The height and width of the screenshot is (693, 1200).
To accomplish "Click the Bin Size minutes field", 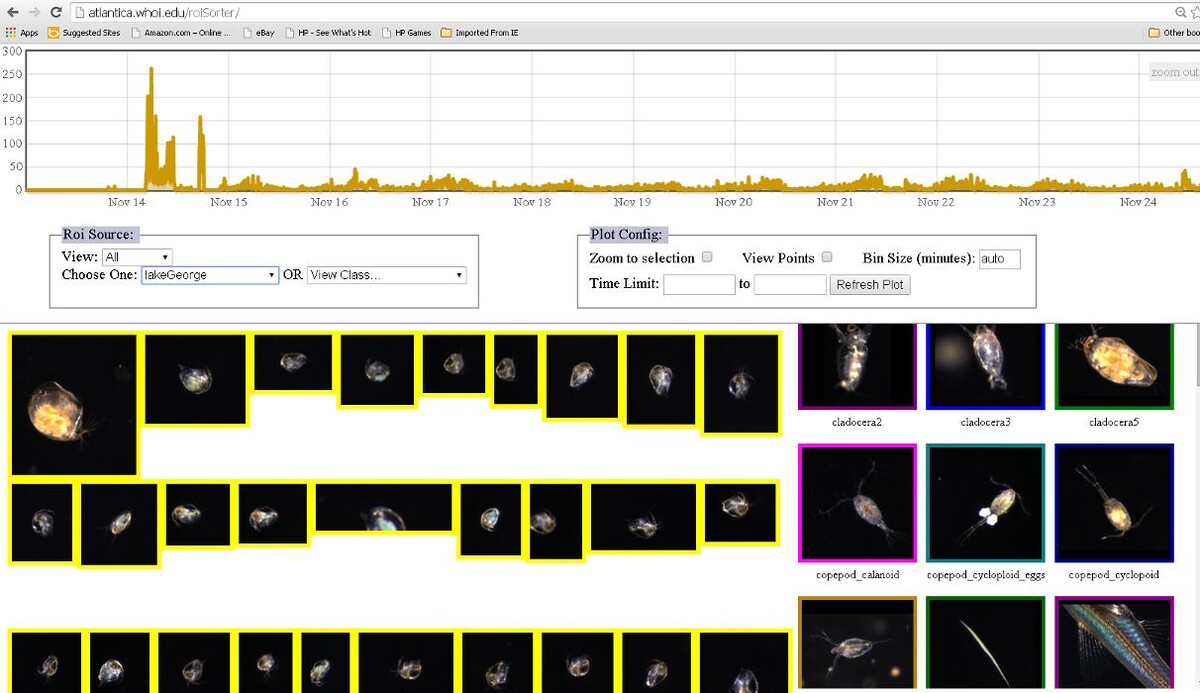I will point(999,259).
